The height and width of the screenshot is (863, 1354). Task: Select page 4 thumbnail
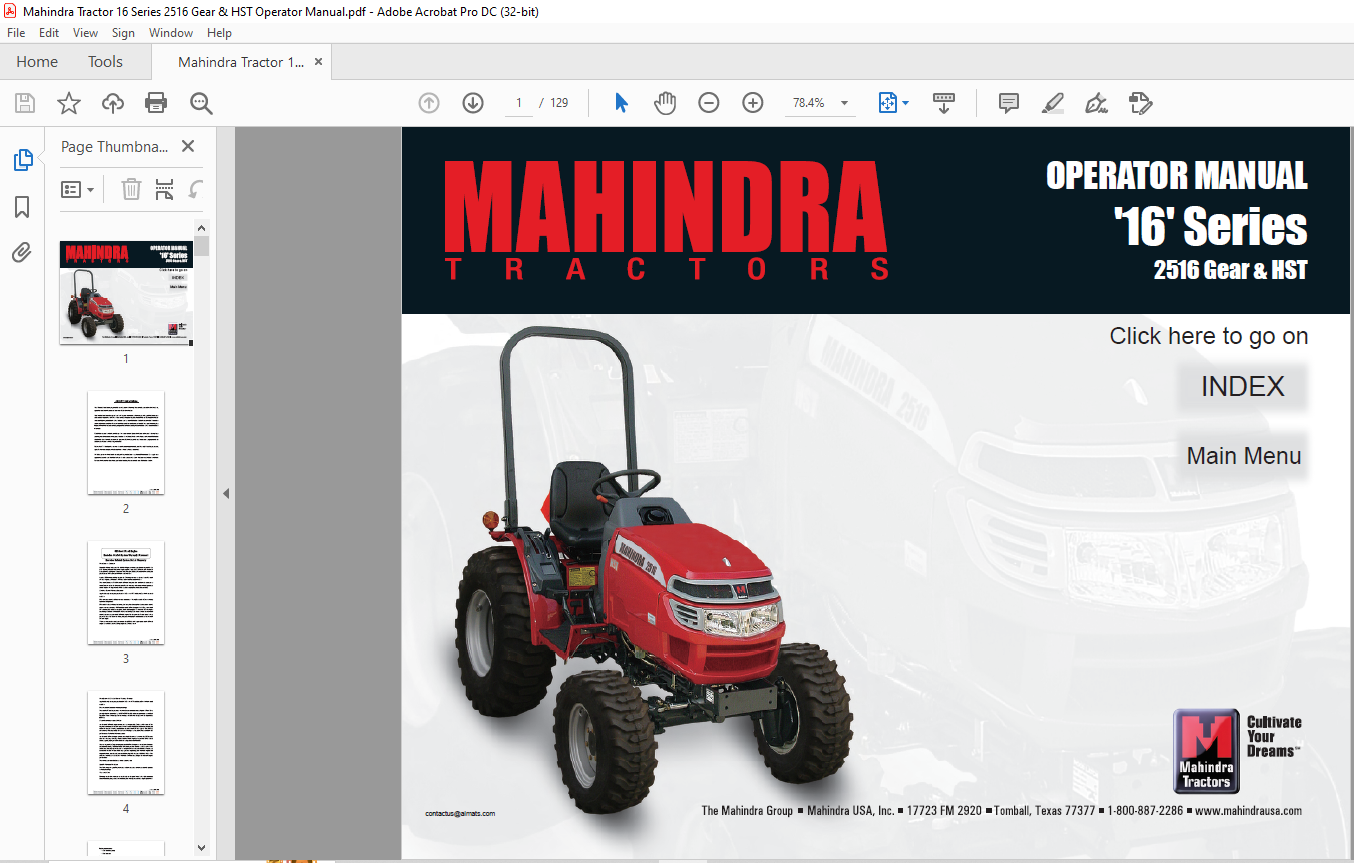point(126,743)
